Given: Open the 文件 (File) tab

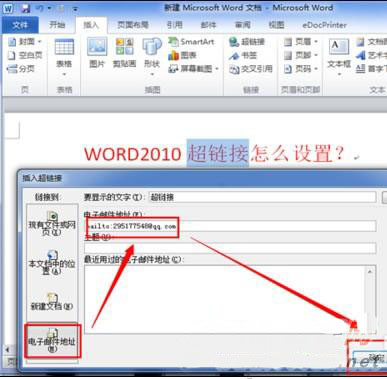Looking at the screenshot, I should (20, 25).
